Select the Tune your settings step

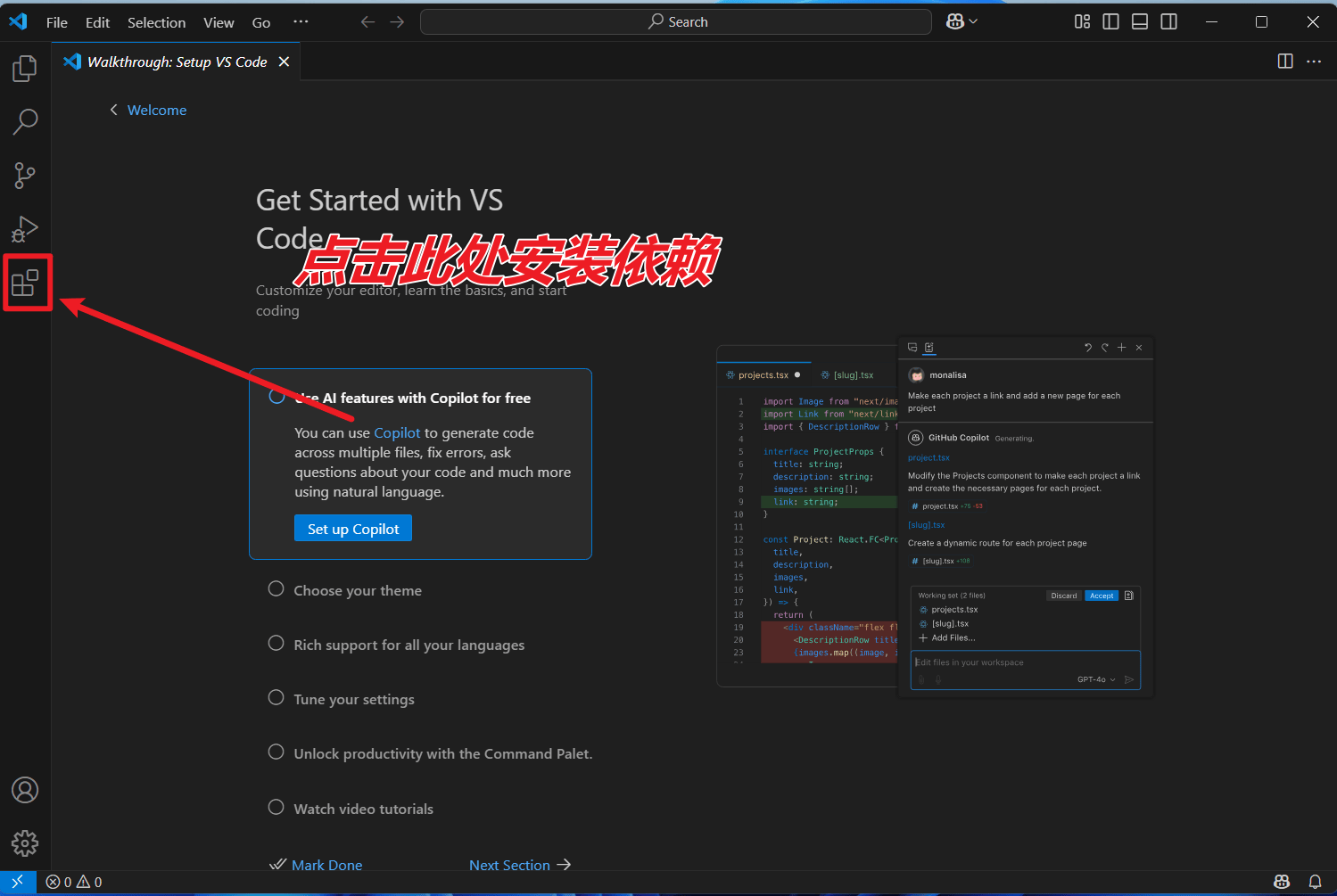[354, 700]
